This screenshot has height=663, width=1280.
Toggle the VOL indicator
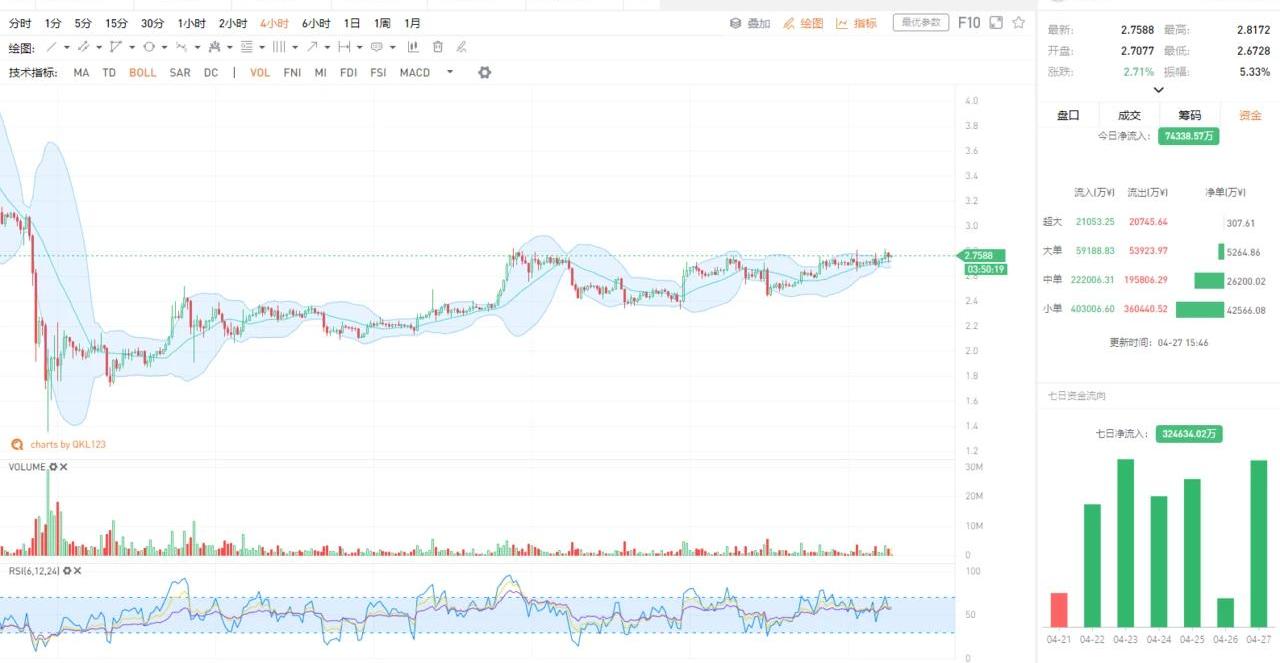click(260, 73)
